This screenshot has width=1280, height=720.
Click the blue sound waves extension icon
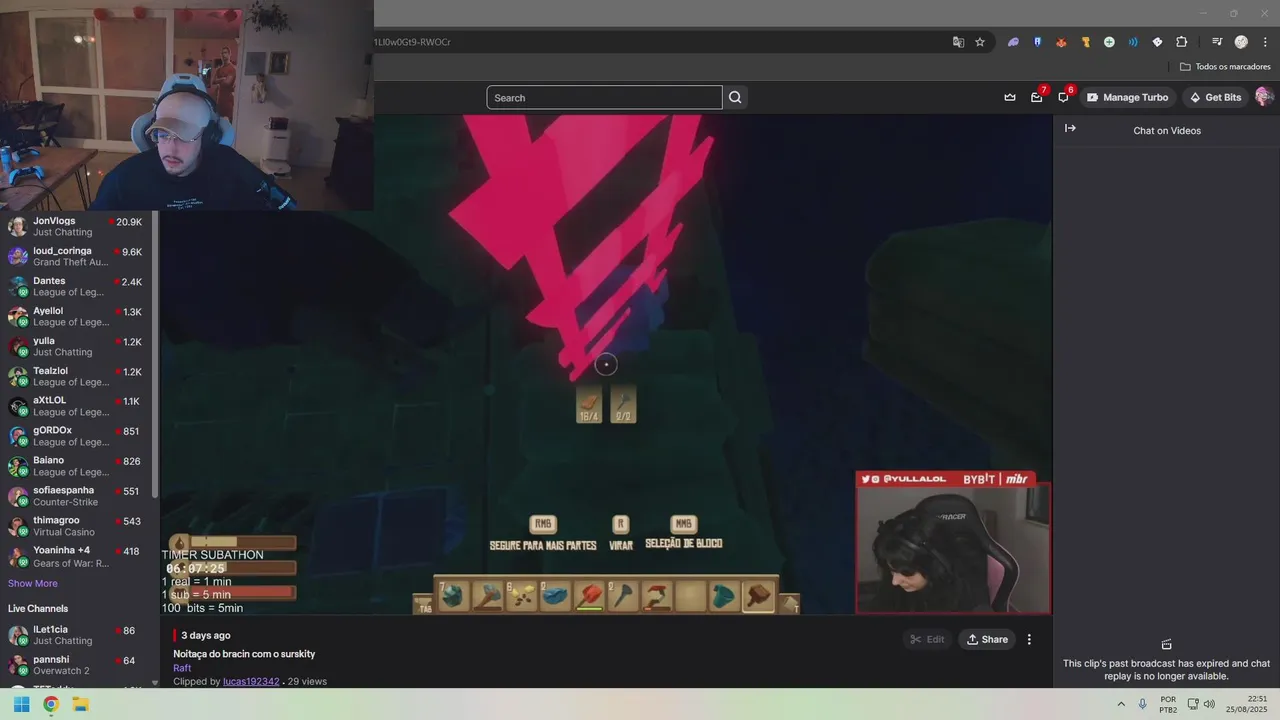click(1133, 42)
